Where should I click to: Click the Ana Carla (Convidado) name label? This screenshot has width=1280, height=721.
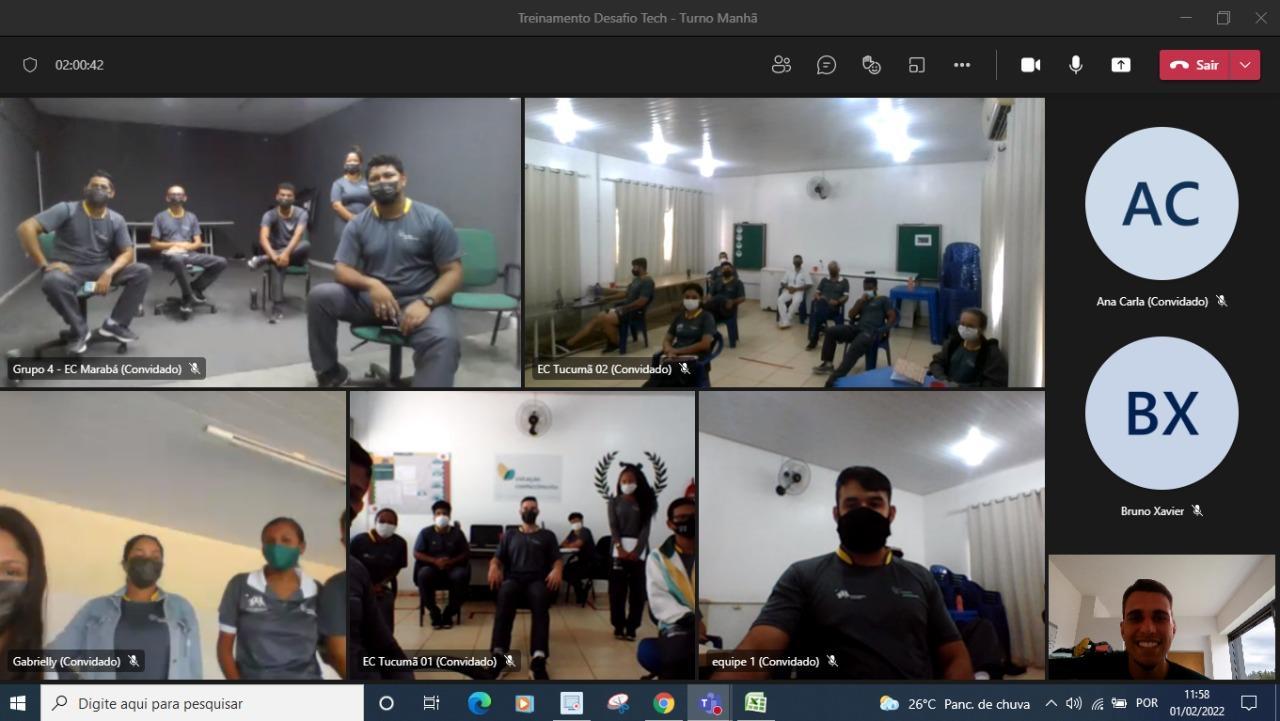tap(1152, 301)
